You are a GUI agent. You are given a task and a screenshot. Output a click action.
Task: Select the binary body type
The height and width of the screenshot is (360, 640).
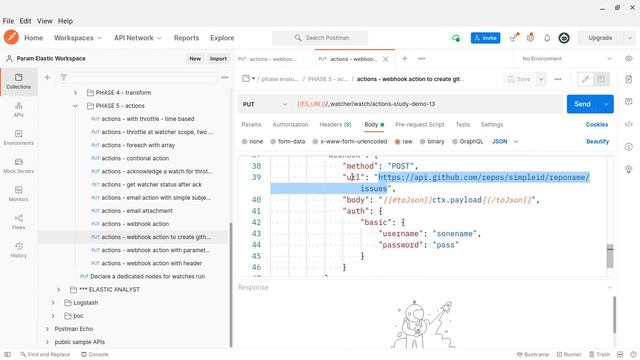pos(432,142)
